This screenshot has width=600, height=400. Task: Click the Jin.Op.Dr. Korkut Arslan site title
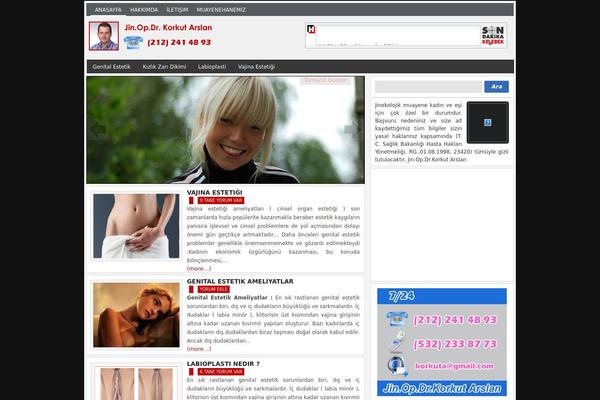coord(168,28)
